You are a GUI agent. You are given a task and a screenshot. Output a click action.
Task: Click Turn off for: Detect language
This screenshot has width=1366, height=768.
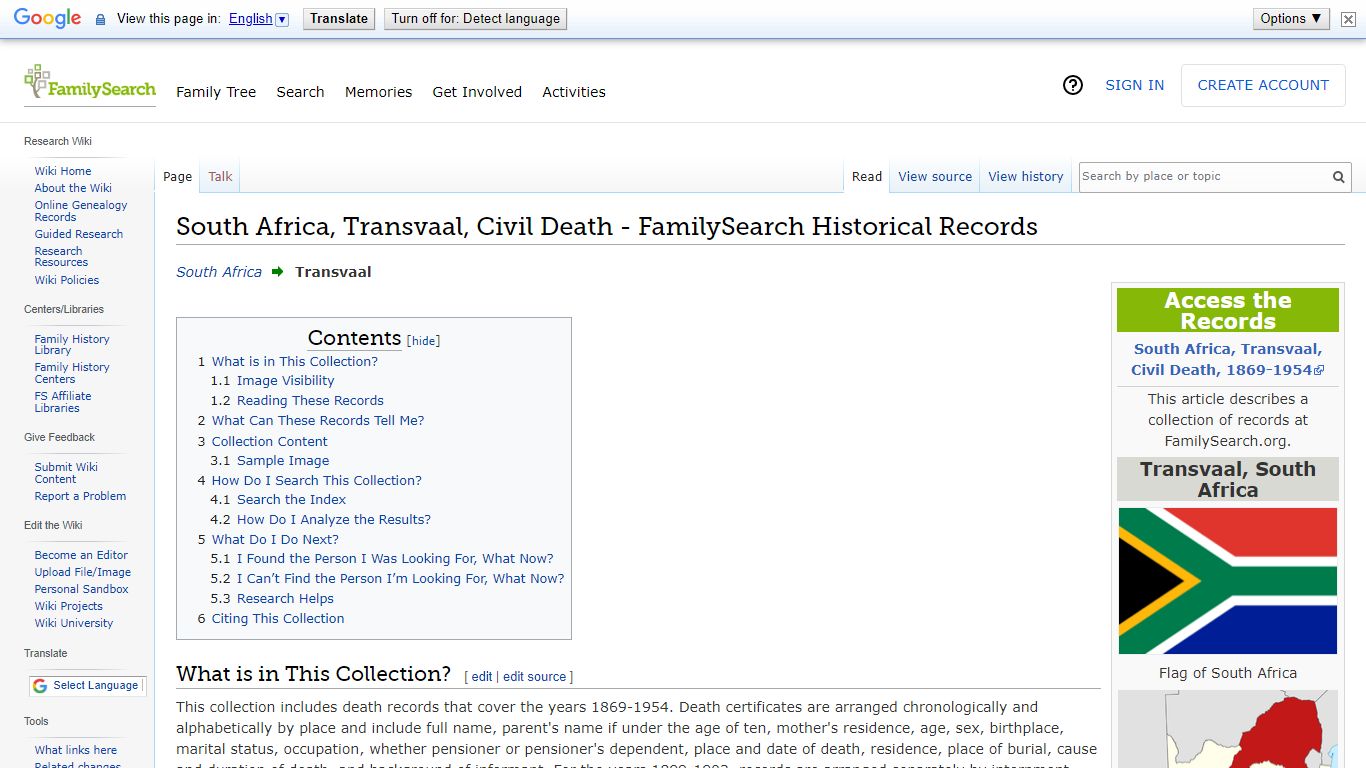tap(476, 18)
